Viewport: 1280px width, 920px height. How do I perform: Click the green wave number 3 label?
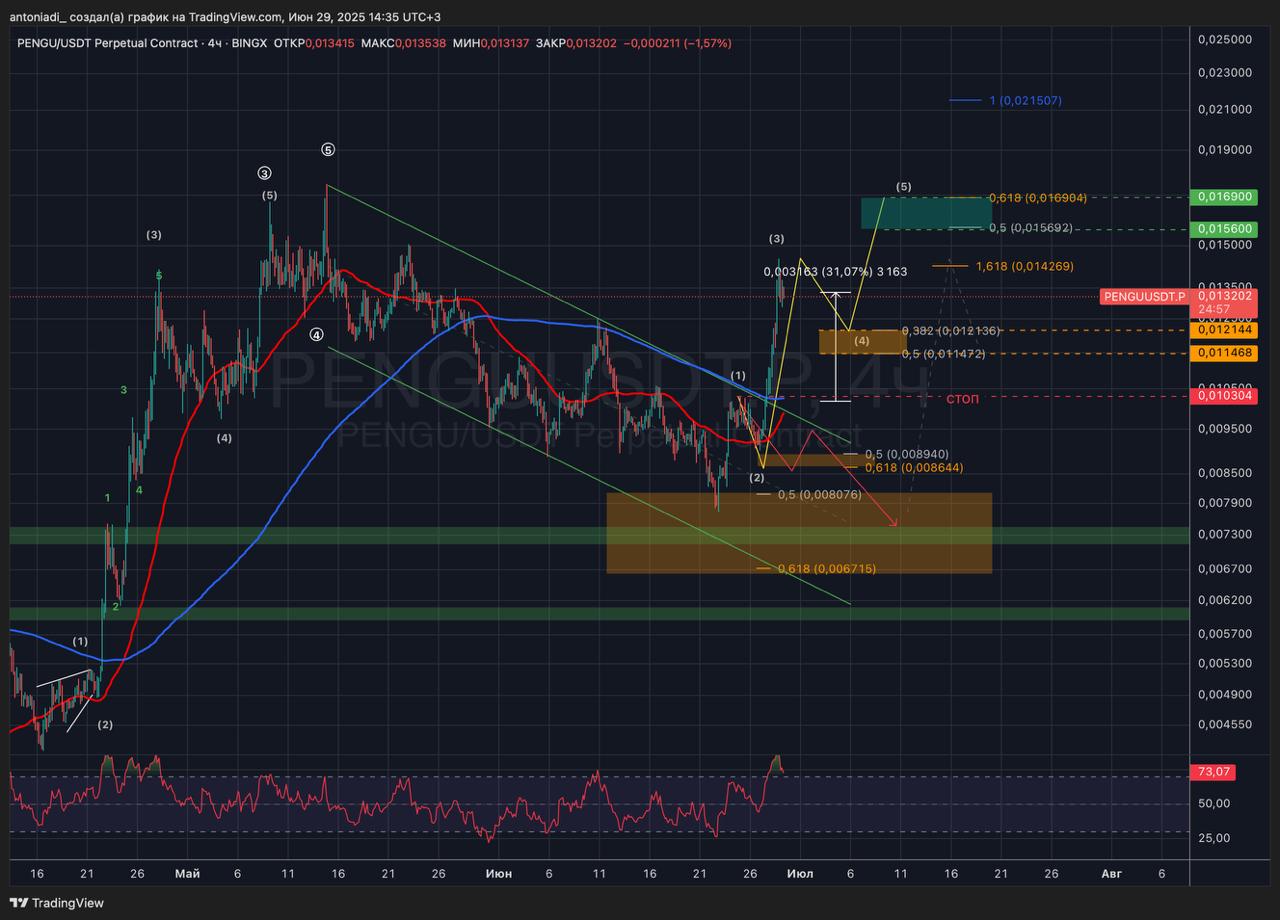[124, 390]
